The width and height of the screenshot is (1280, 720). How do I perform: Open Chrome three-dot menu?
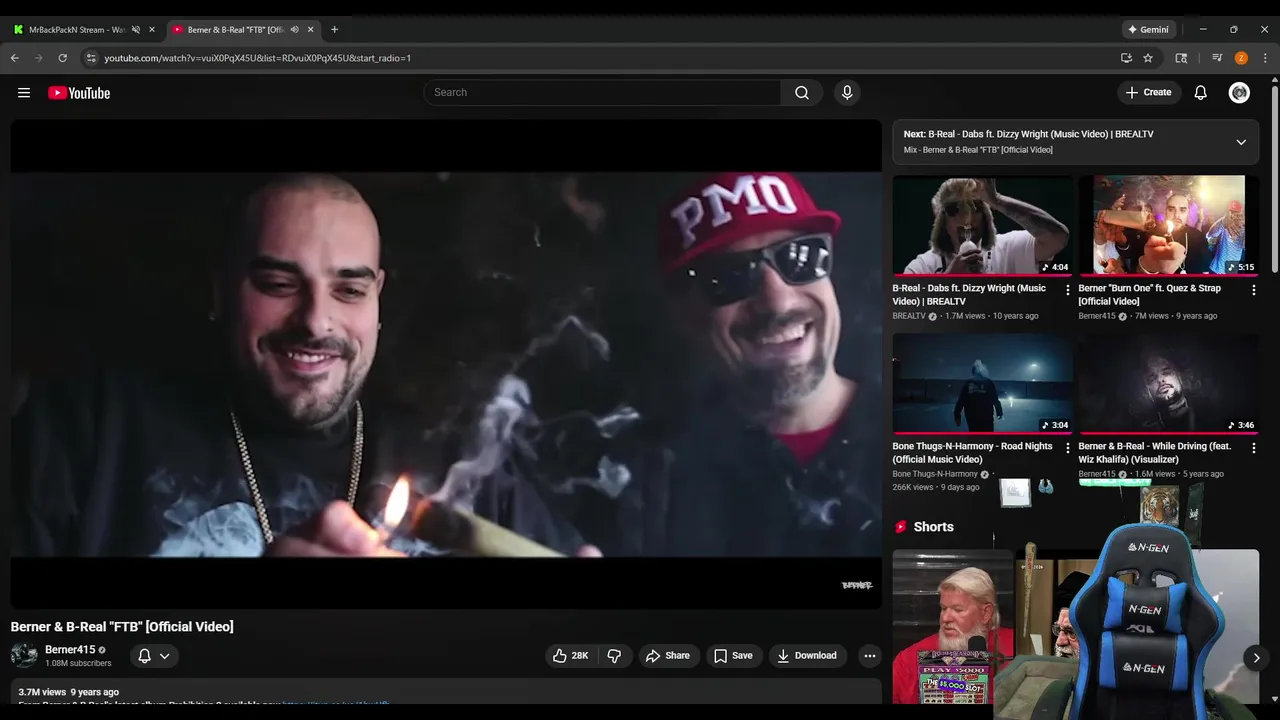1265,58
